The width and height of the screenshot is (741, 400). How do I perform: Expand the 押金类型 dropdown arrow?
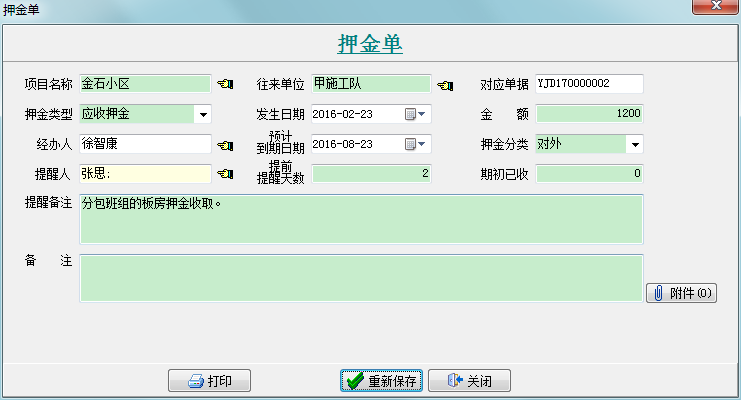click(x=203, y=114)
